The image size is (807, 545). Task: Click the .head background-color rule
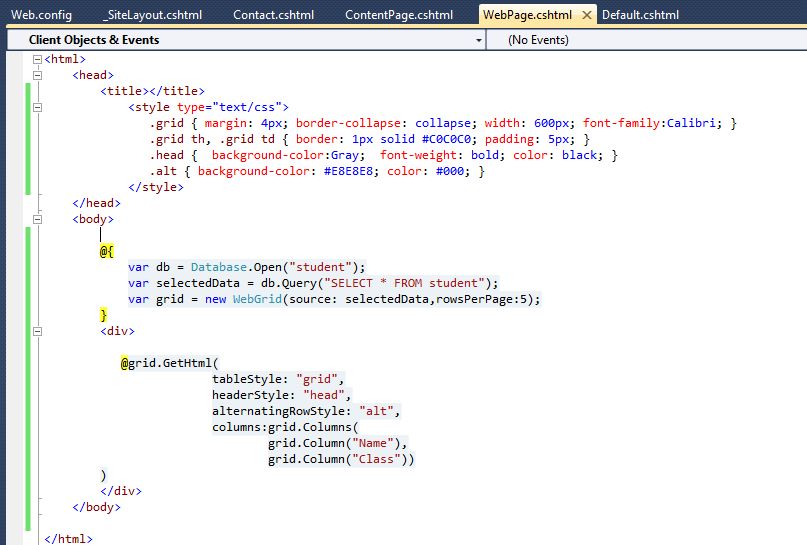(x=383, y=155)
